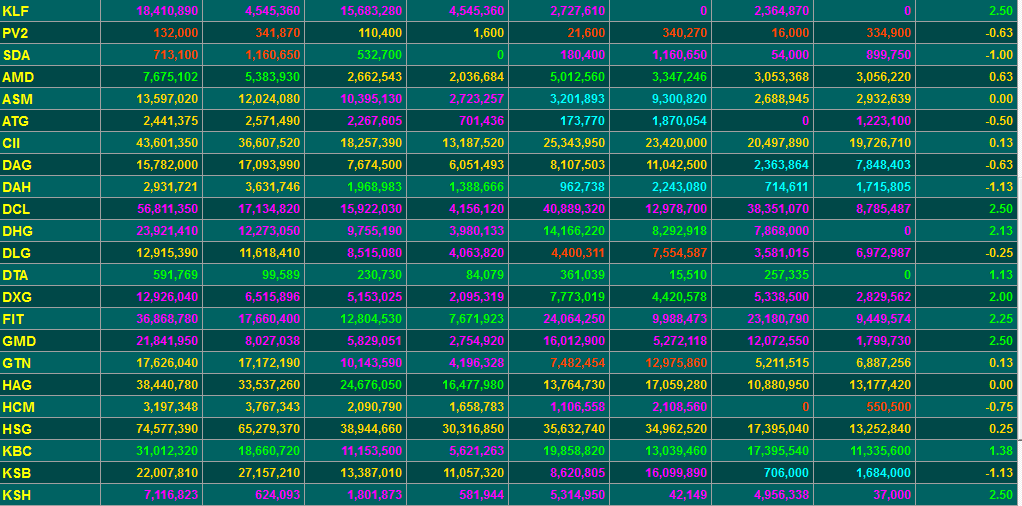1022x506 pixels.
Task: Select the -0.25 change value for DLG
Action: [x=999, y=254]
